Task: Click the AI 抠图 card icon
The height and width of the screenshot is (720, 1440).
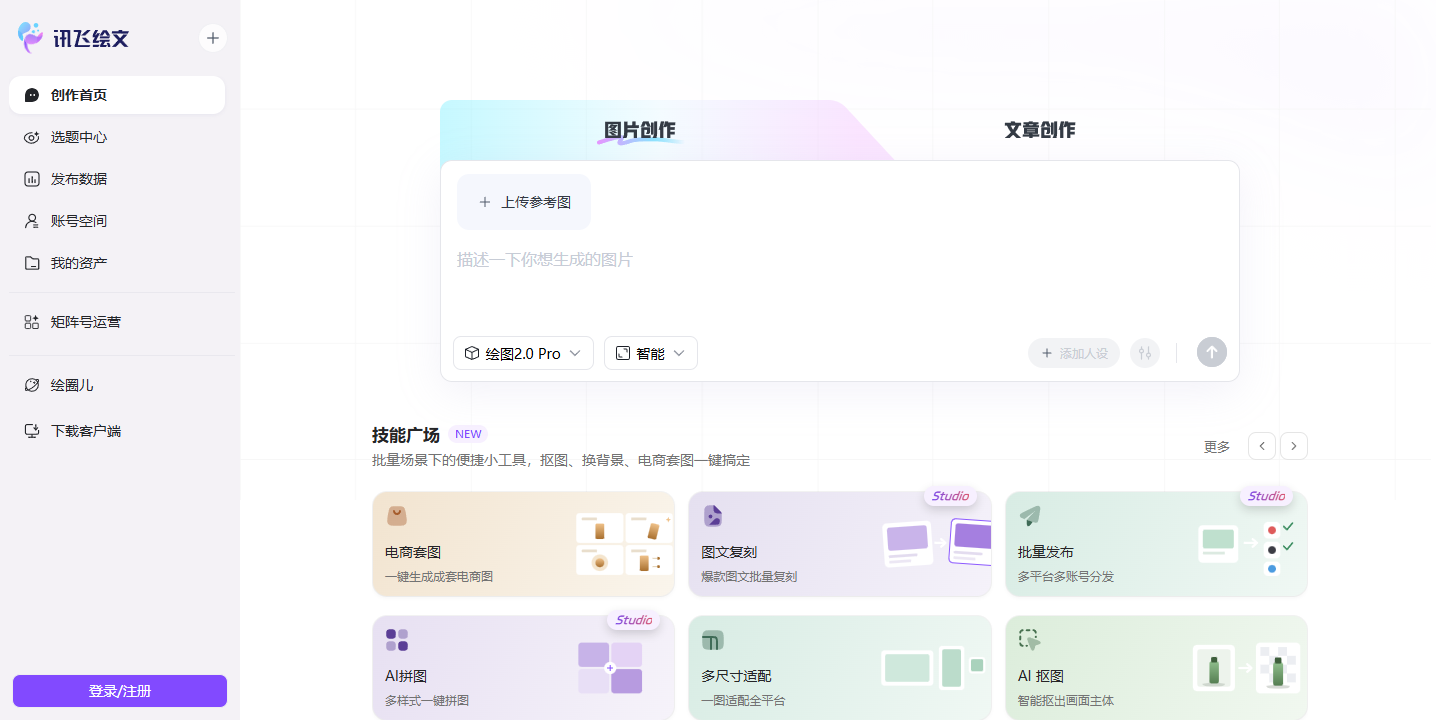Action: pos(1029,640)
